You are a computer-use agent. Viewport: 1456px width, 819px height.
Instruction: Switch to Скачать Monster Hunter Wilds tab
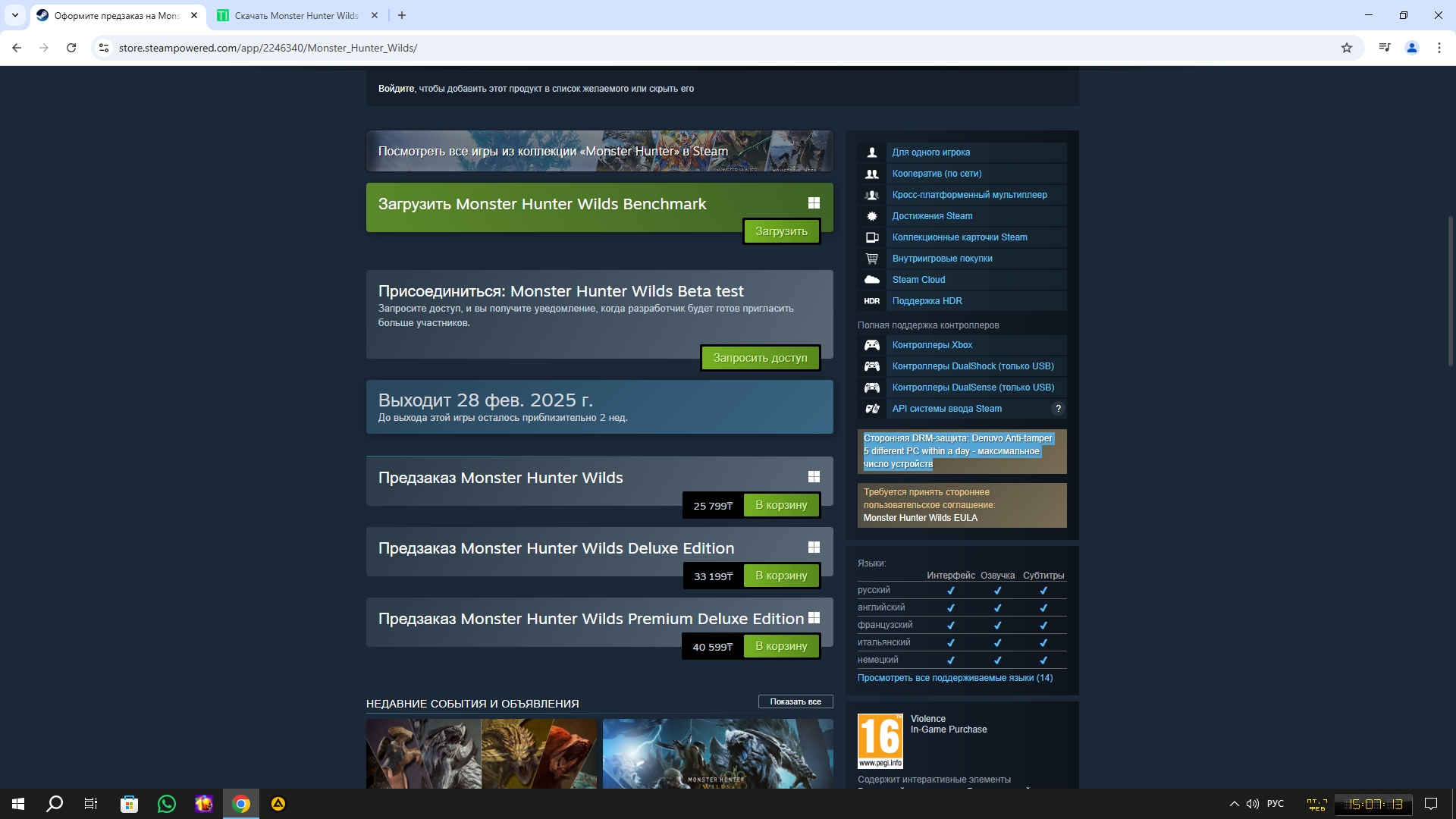coord(297,16)
